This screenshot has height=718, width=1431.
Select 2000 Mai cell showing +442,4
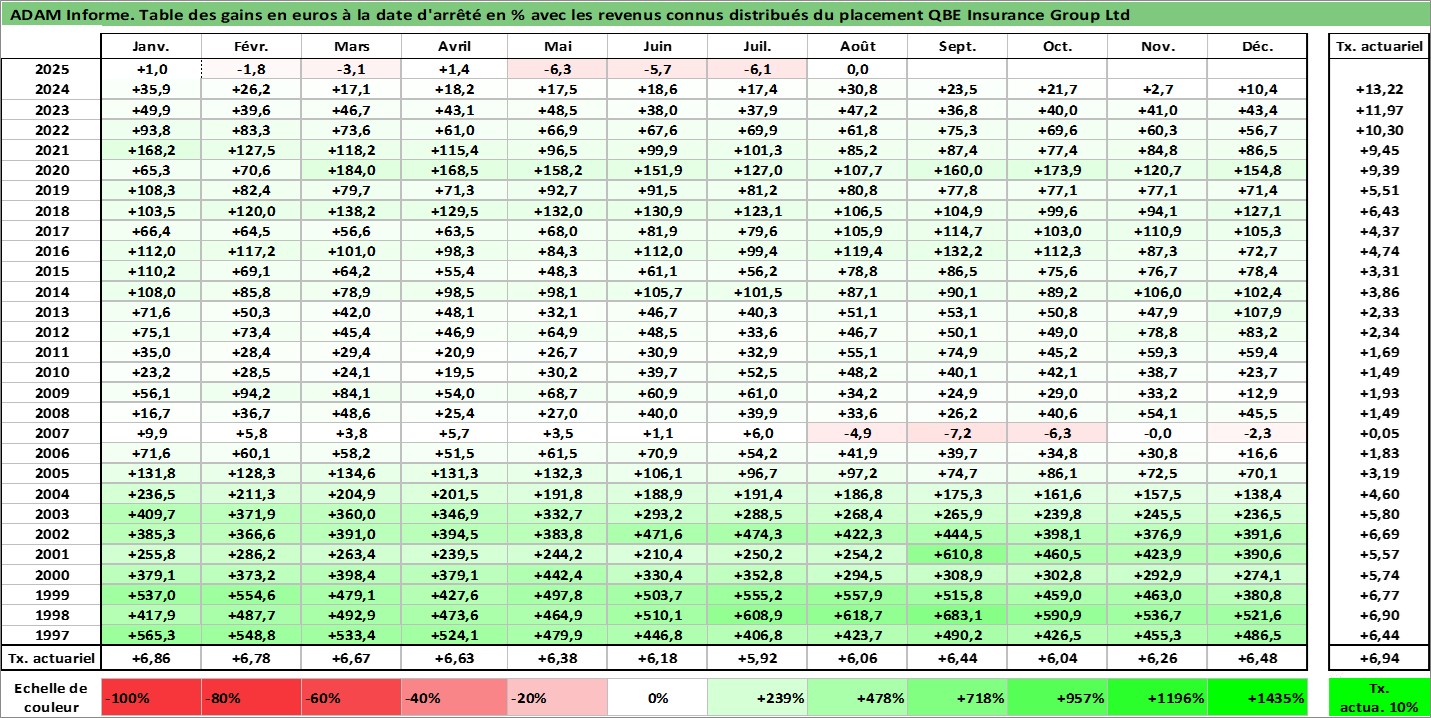(555, 575)
